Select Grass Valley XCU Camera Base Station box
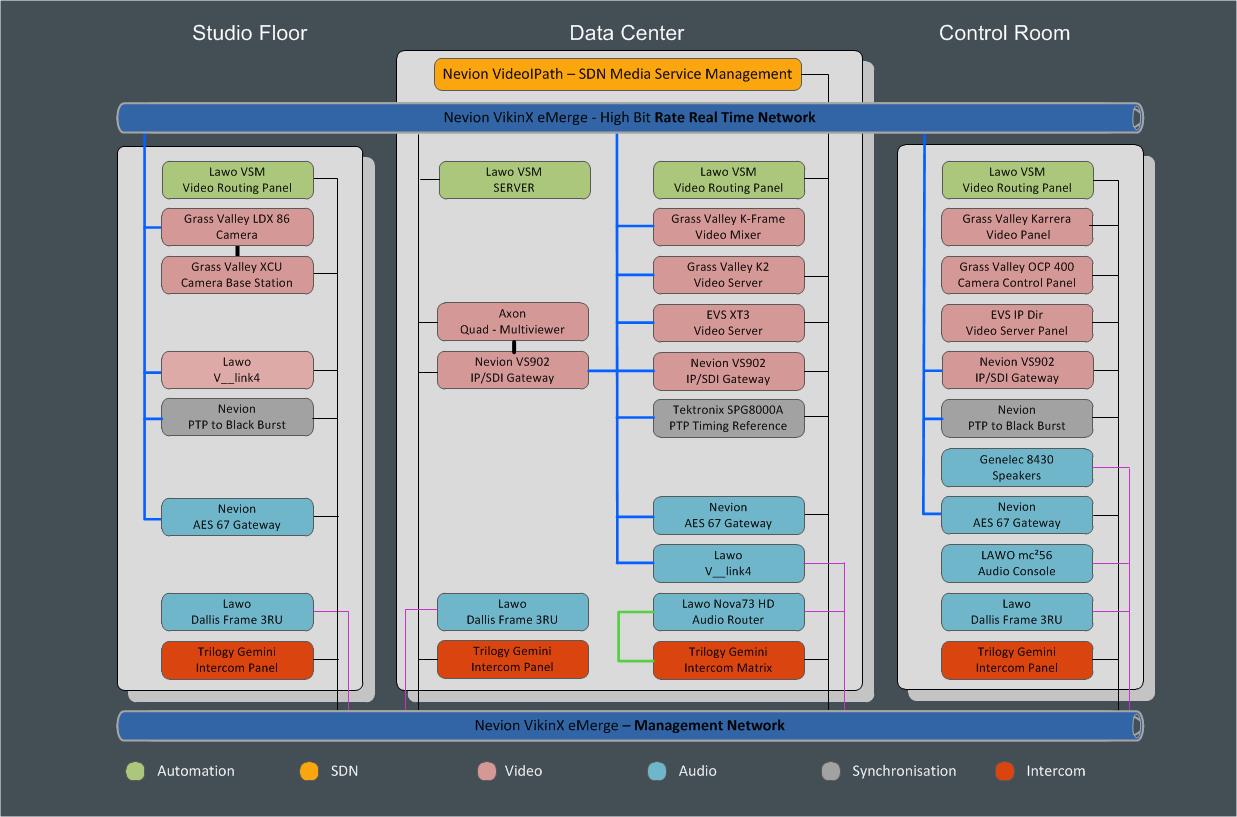1237x817 pixels. (x=237, y=275)
